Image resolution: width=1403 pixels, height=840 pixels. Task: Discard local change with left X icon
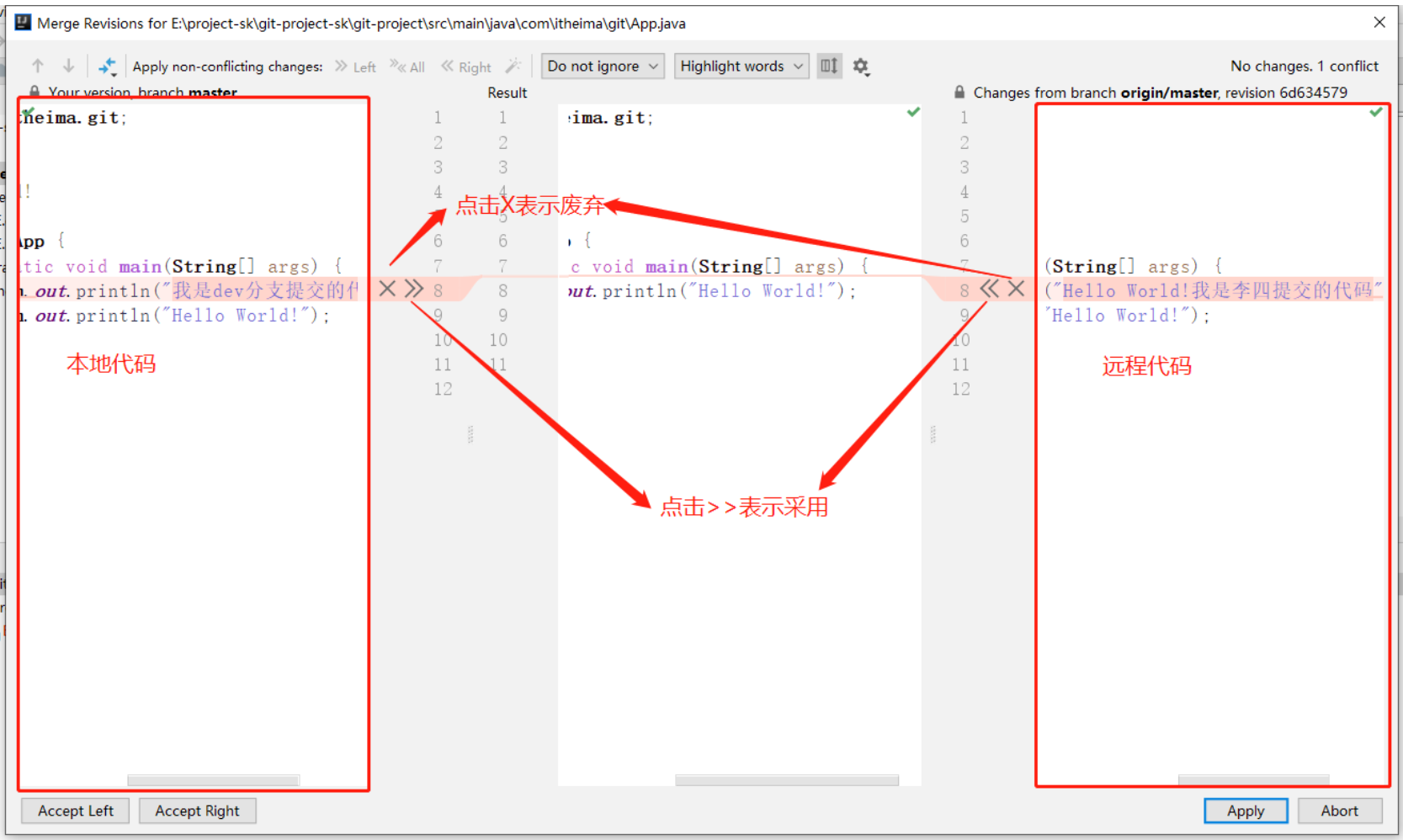387,289
